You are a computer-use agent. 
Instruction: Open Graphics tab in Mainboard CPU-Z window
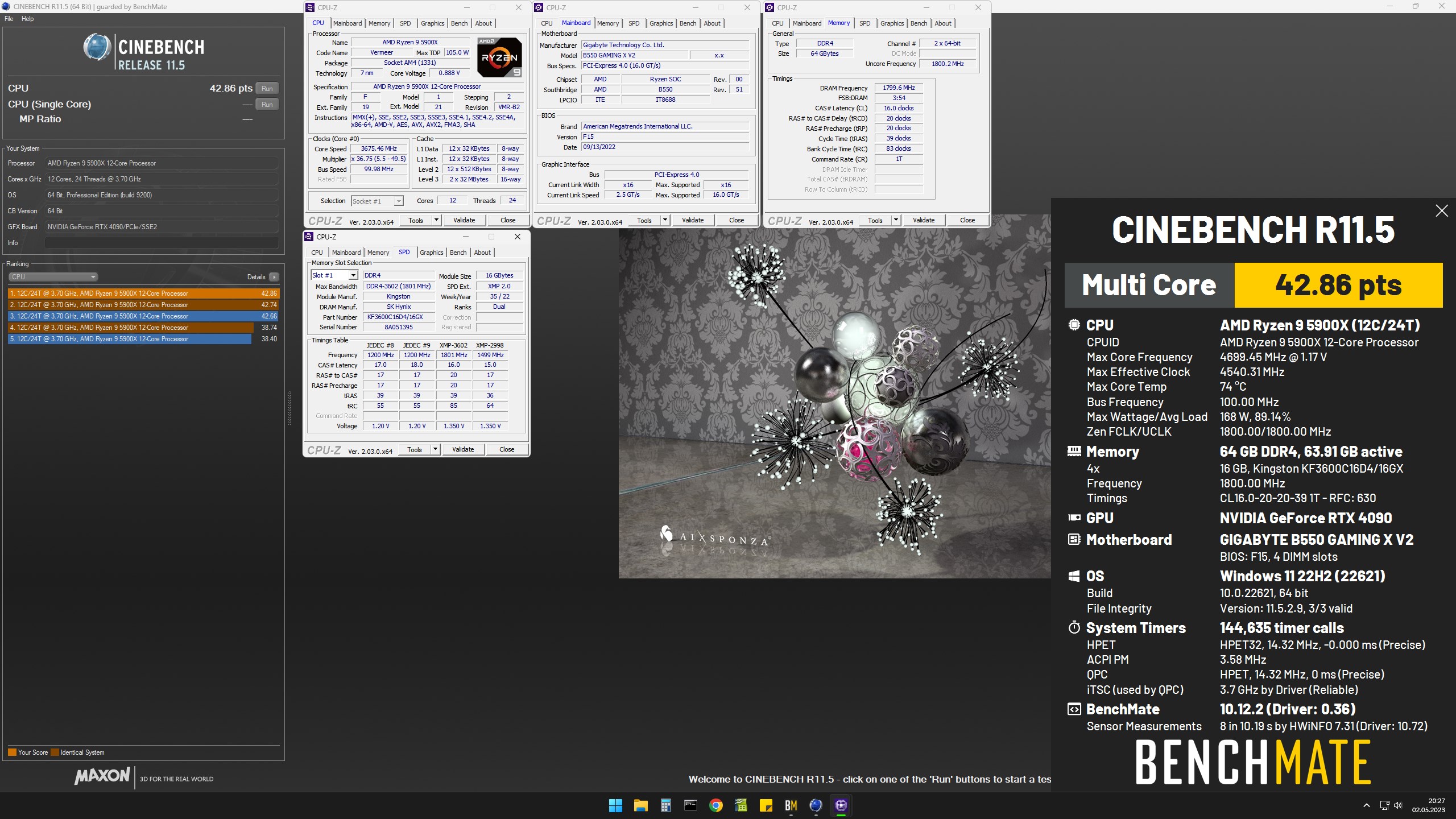[661, 23]
